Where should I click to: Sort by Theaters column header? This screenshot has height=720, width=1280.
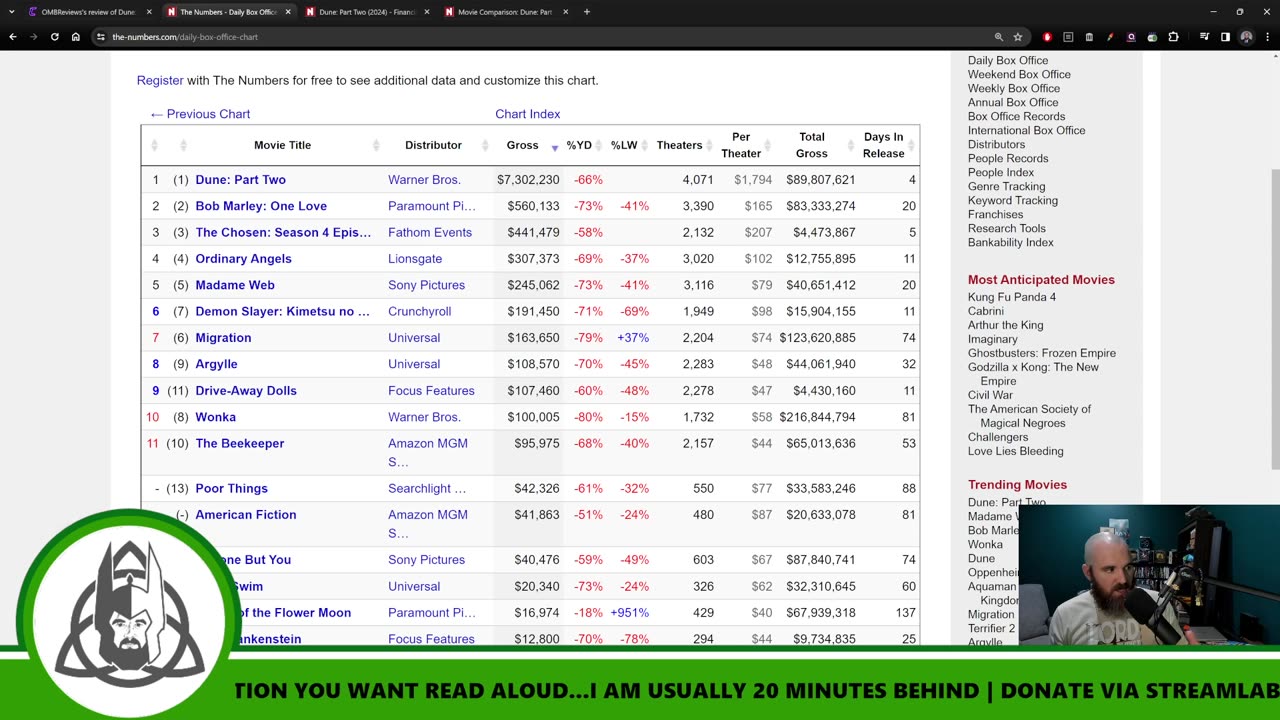pos(679,145)
